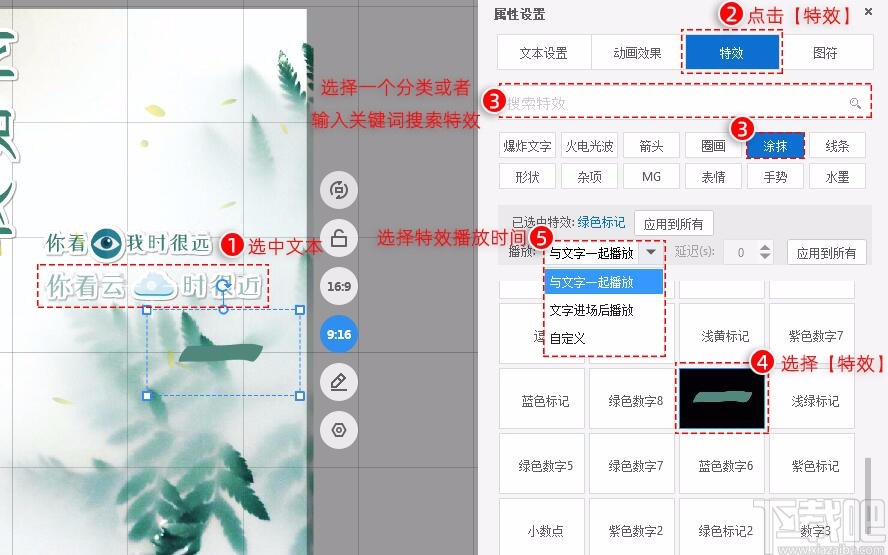Expand the 播放 dropdown arrow
The width and height of the screenshot is (888, 555).
pos(651,252)
